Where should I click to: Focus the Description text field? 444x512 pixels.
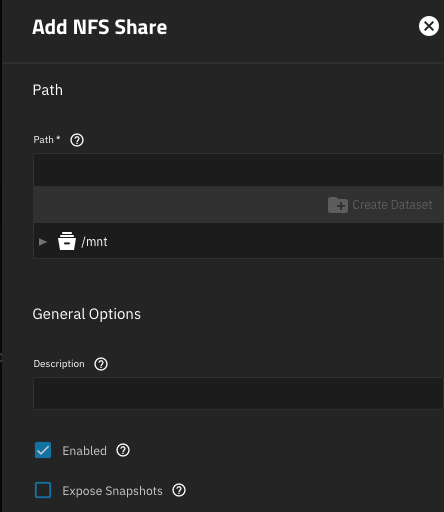(238, 393)
